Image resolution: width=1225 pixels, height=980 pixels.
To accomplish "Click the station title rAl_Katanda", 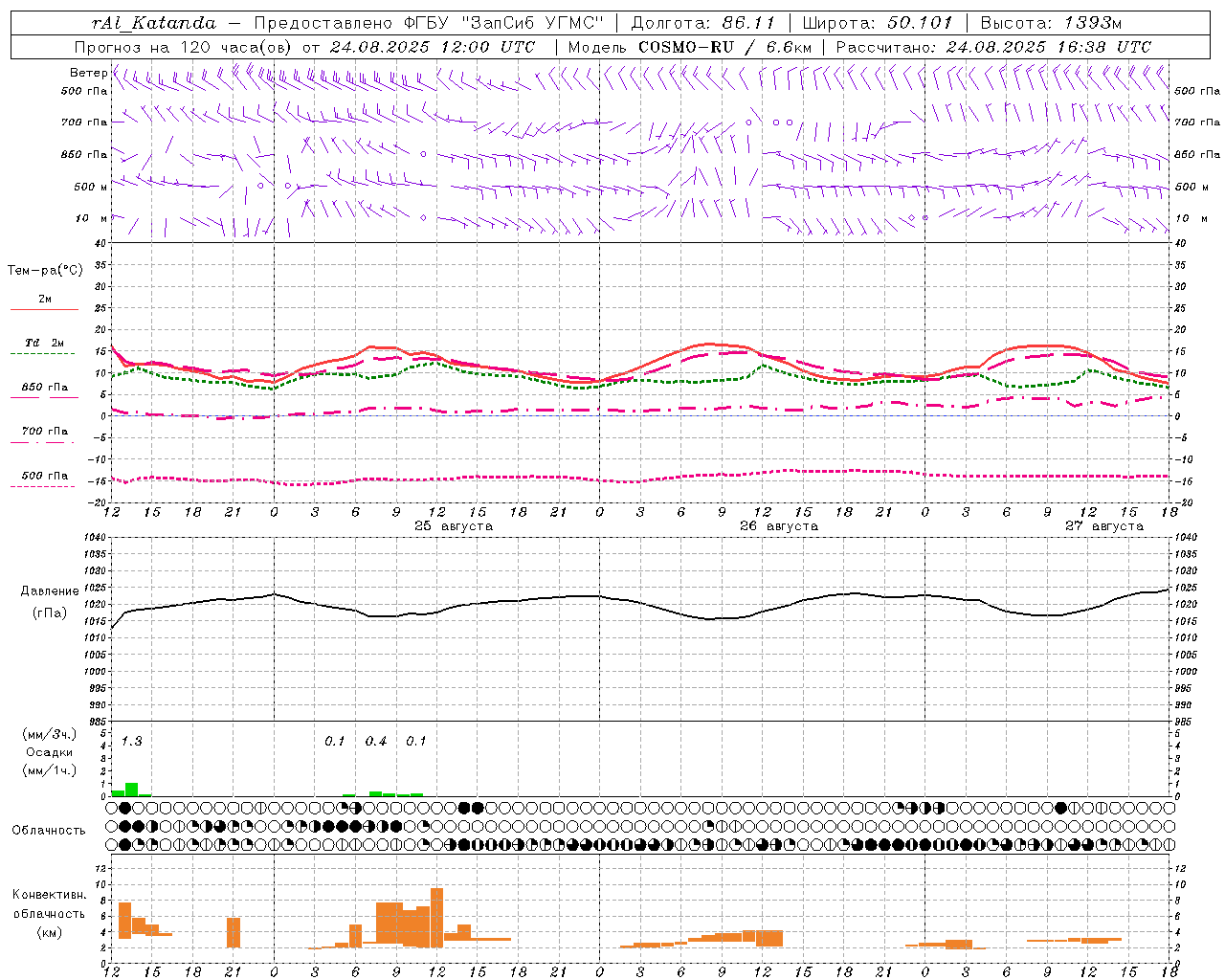I will pos(154,23).
